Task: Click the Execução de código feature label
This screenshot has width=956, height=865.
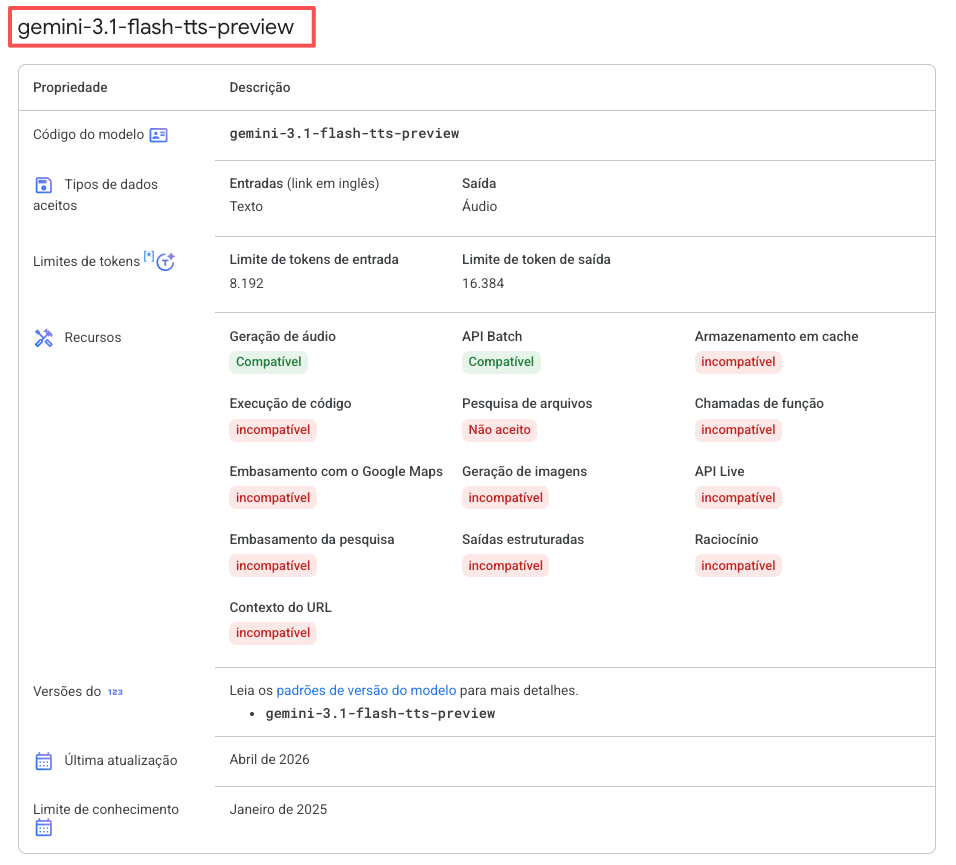Action: tap(290, 404)
